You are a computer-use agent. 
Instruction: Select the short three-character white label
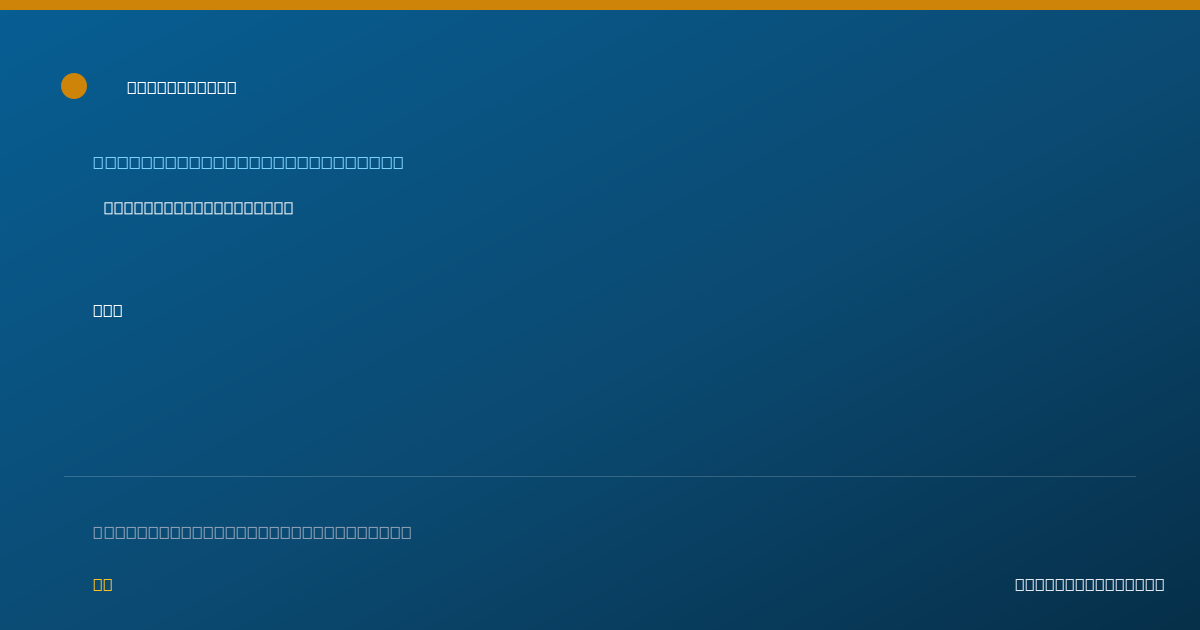108,310
